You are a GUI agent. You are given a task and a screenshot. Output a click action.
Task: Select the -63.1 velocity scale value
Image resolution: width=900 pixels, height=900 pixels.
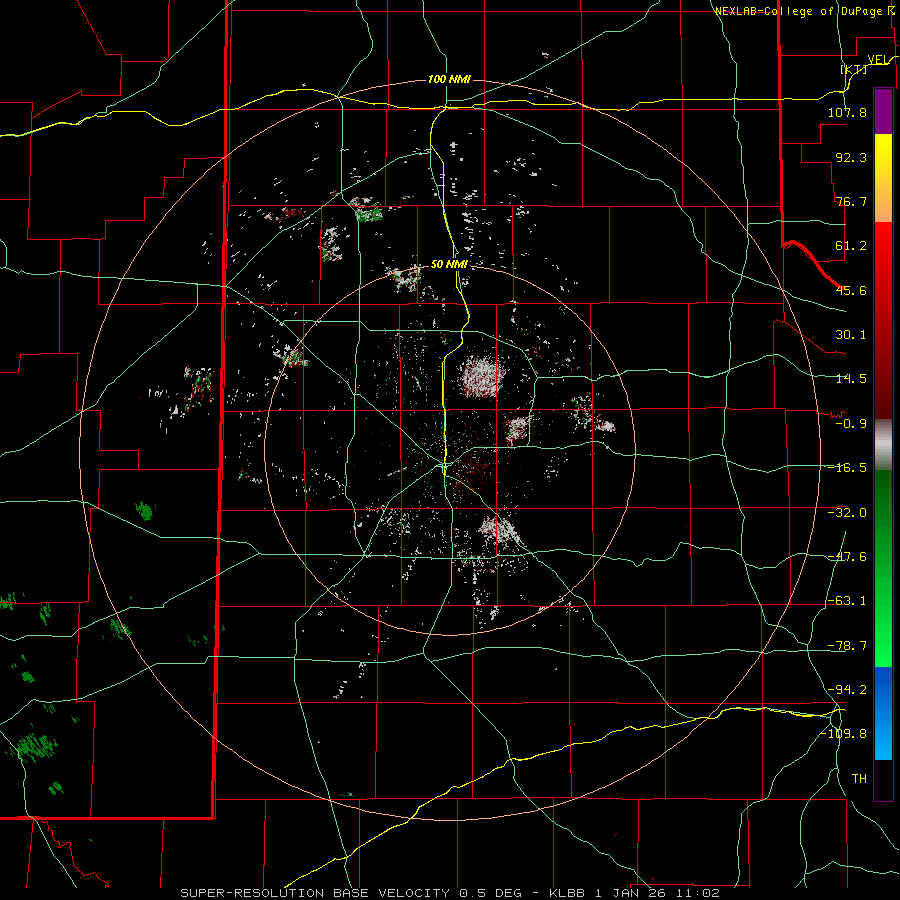point(847,601)
